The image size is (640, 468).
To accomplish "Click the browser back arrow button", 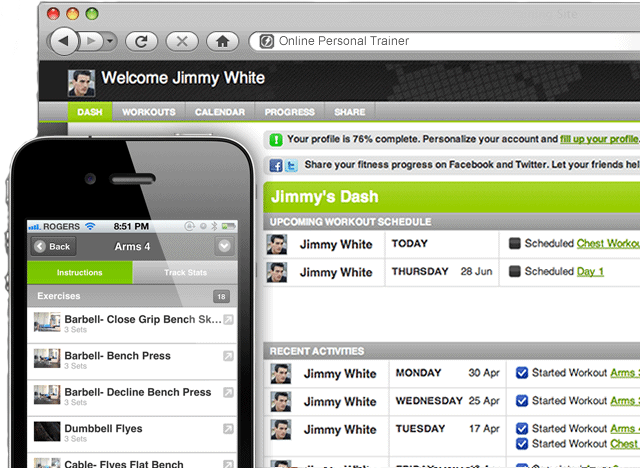I will point(65,41).
